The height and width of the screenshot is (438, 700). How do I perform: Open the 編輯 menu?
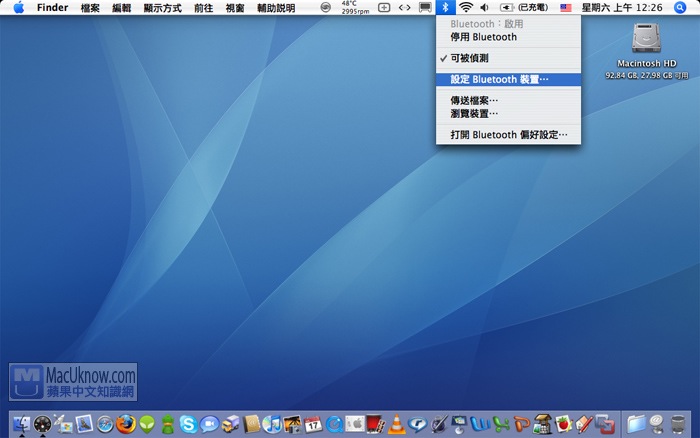pyautogui.click(x=121, y=8)
